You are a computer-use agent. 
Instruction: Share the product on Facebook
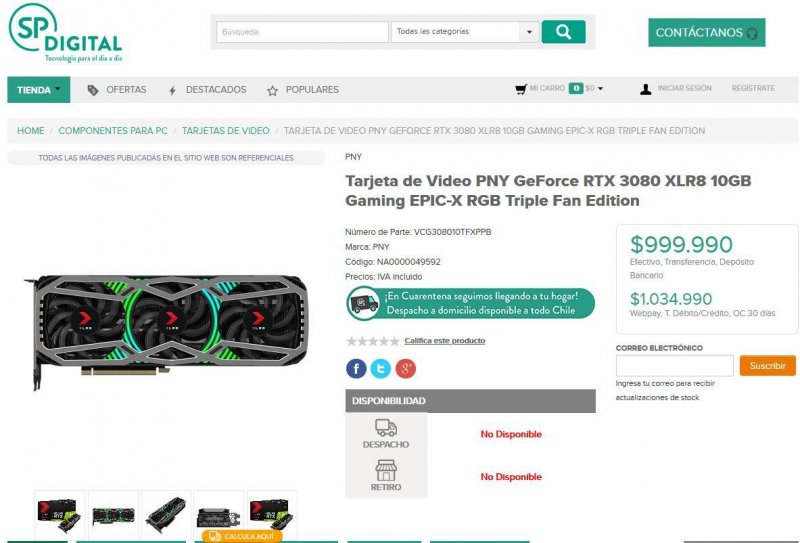(x=356, y=368)
